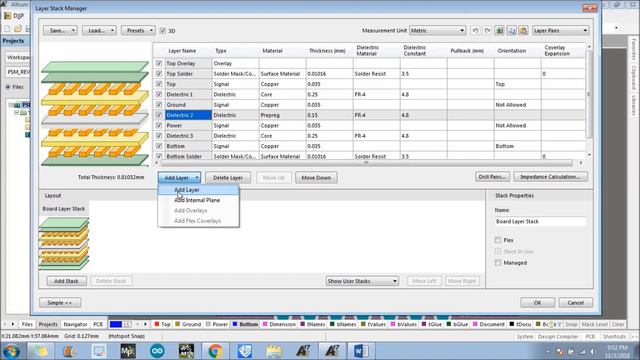Click the horizontal scrollbar under layer table
Viewport: 640px width, 360px height.
coord(367,162)
